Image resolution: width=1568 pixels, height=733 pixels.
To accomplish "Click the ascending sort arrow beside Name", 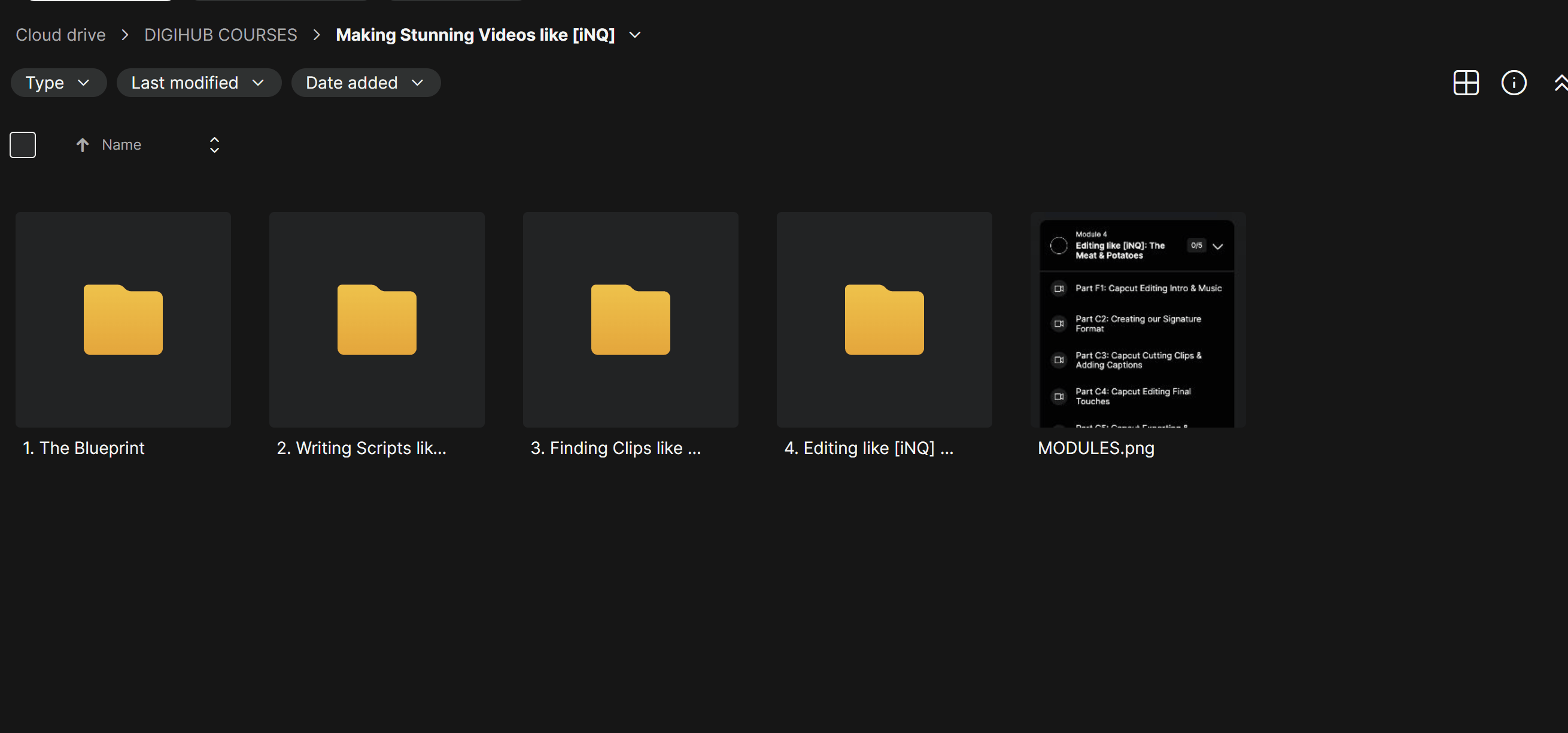I will click(x=82, y=145).
